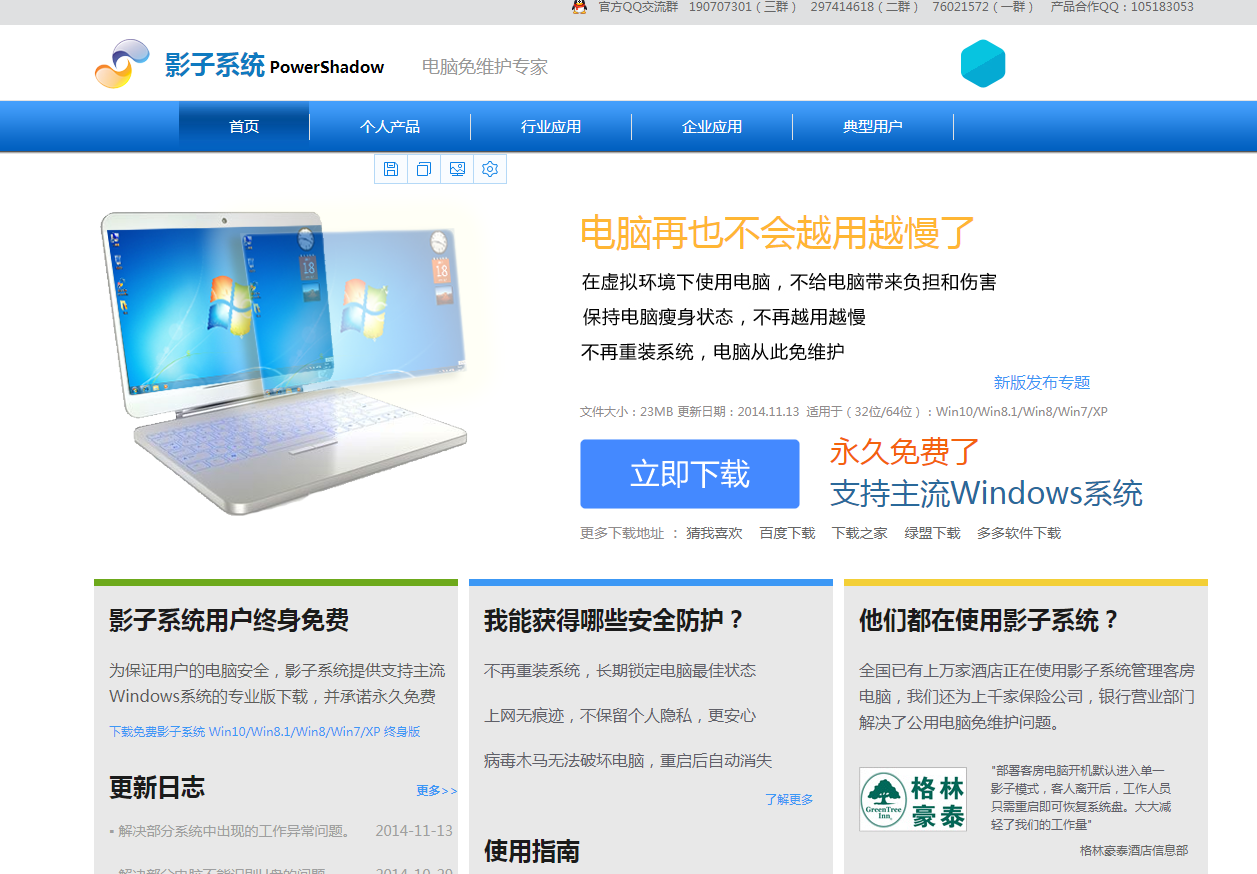The width and height of the screenshot is (1257, 874).
Task: Click the QQ penguin icon
Action: pyautogui.click(x=579, y=7)
